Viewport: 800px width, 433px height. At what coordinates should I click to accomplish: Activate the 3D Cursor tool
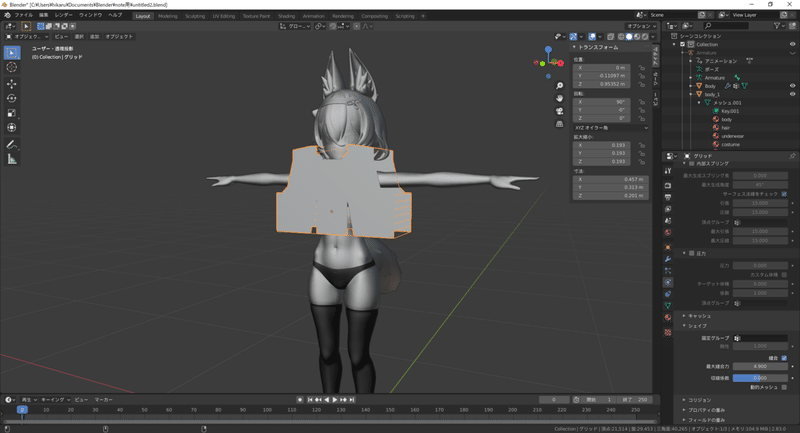coord(12,67)
